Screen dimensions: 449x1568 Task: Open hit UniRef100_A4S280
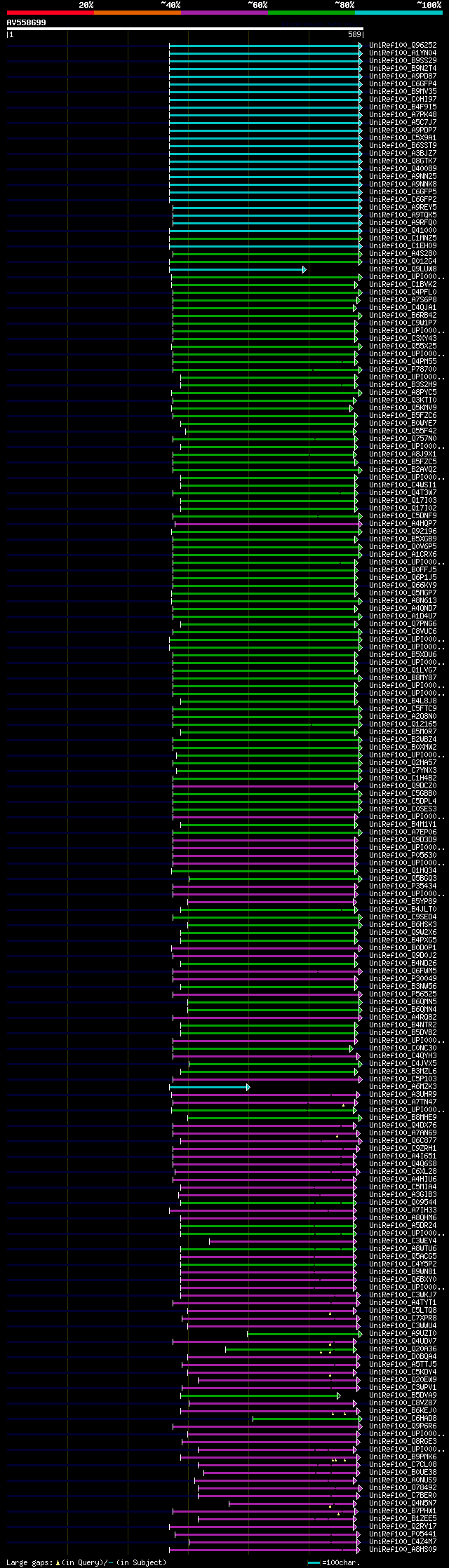click(x=403, y=254)
